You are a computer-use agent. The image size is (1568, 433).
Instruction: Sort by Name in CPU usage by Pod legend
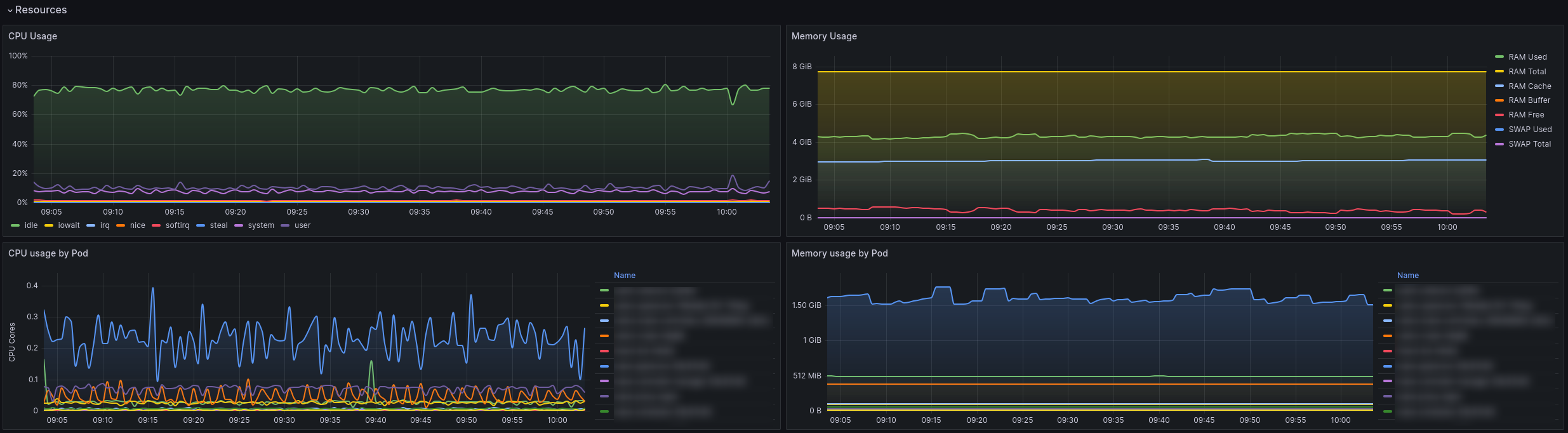tap(624, 276)
